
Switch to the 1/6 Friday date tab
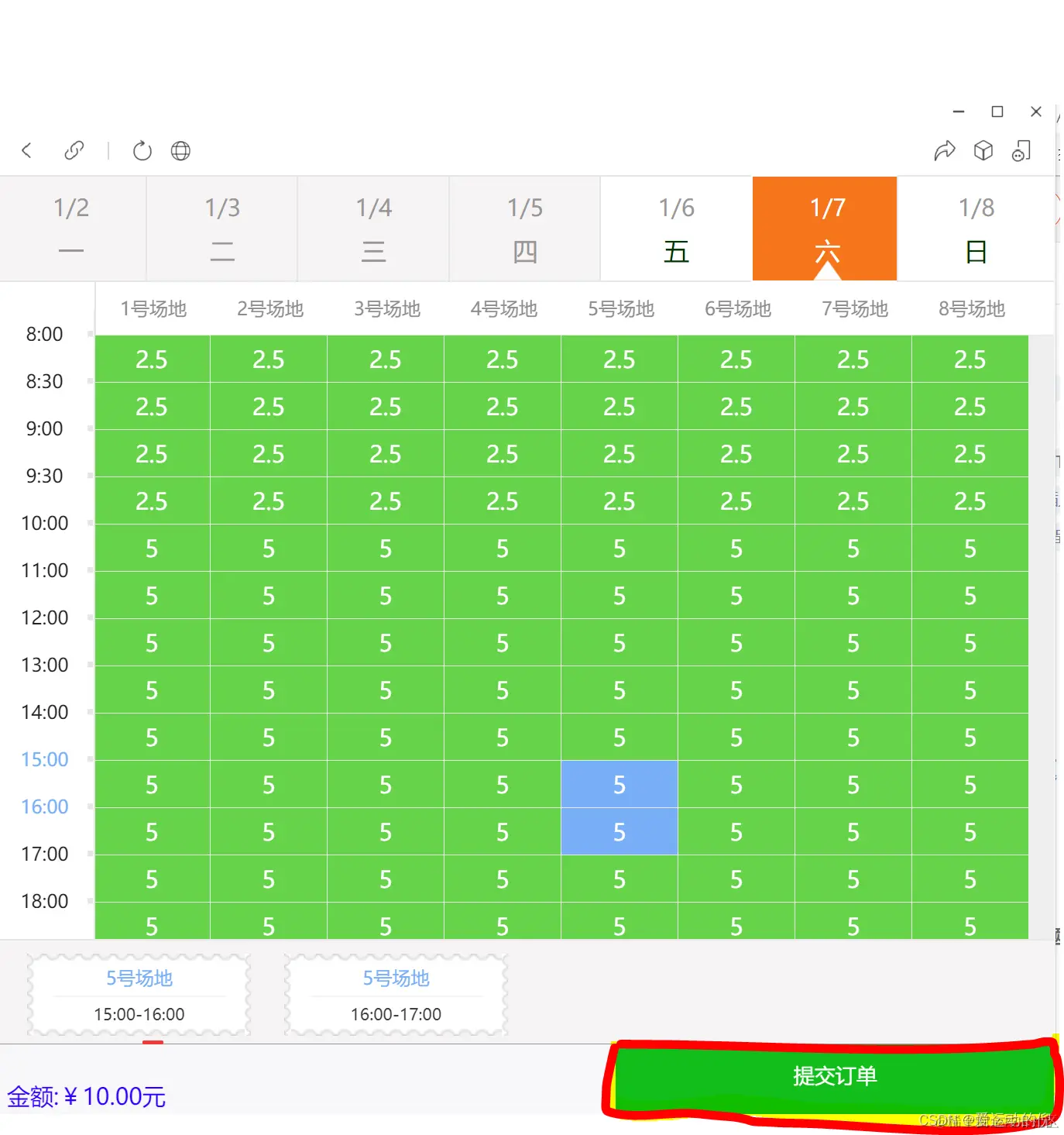pyautogui.click(x=676, y=229)
